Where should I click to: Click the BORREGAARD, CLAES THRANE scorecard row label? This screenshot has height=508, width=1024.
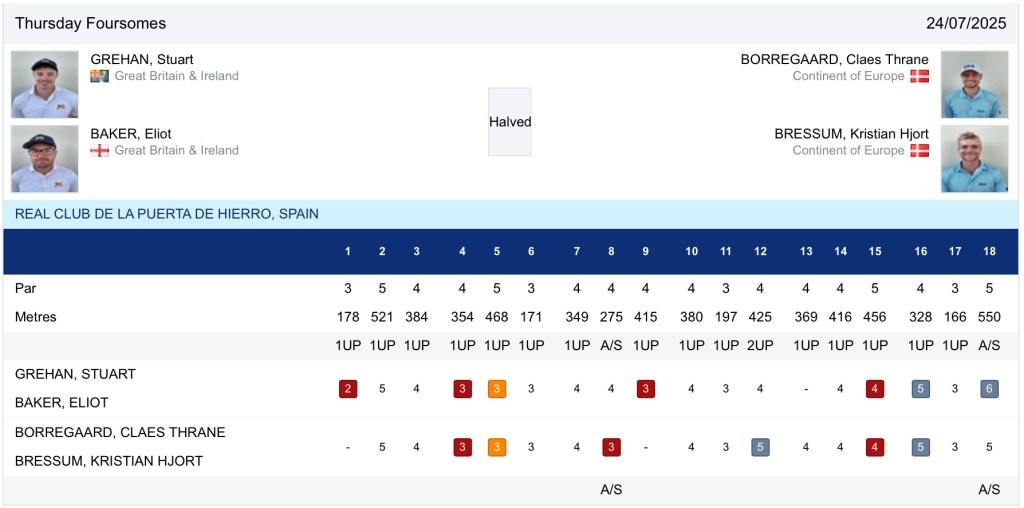click(x=120, y=432)
